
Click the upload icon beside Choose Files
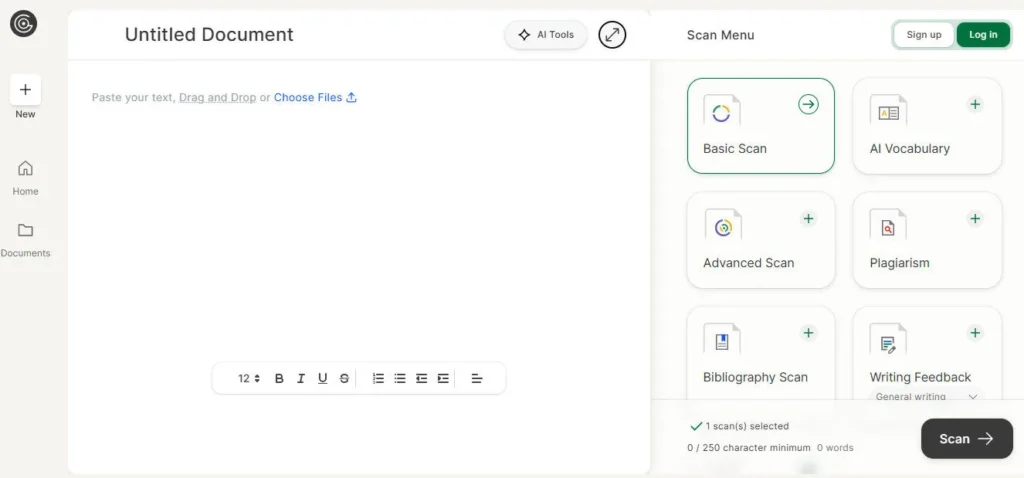click(x=351, y=97)
